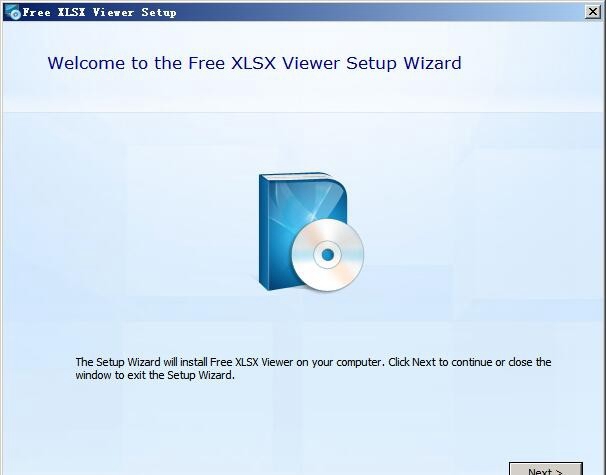Click "Free XLSX Viewer" in the description
The image size is (606, 475).
pyautogui.click(x=252, y=362)
